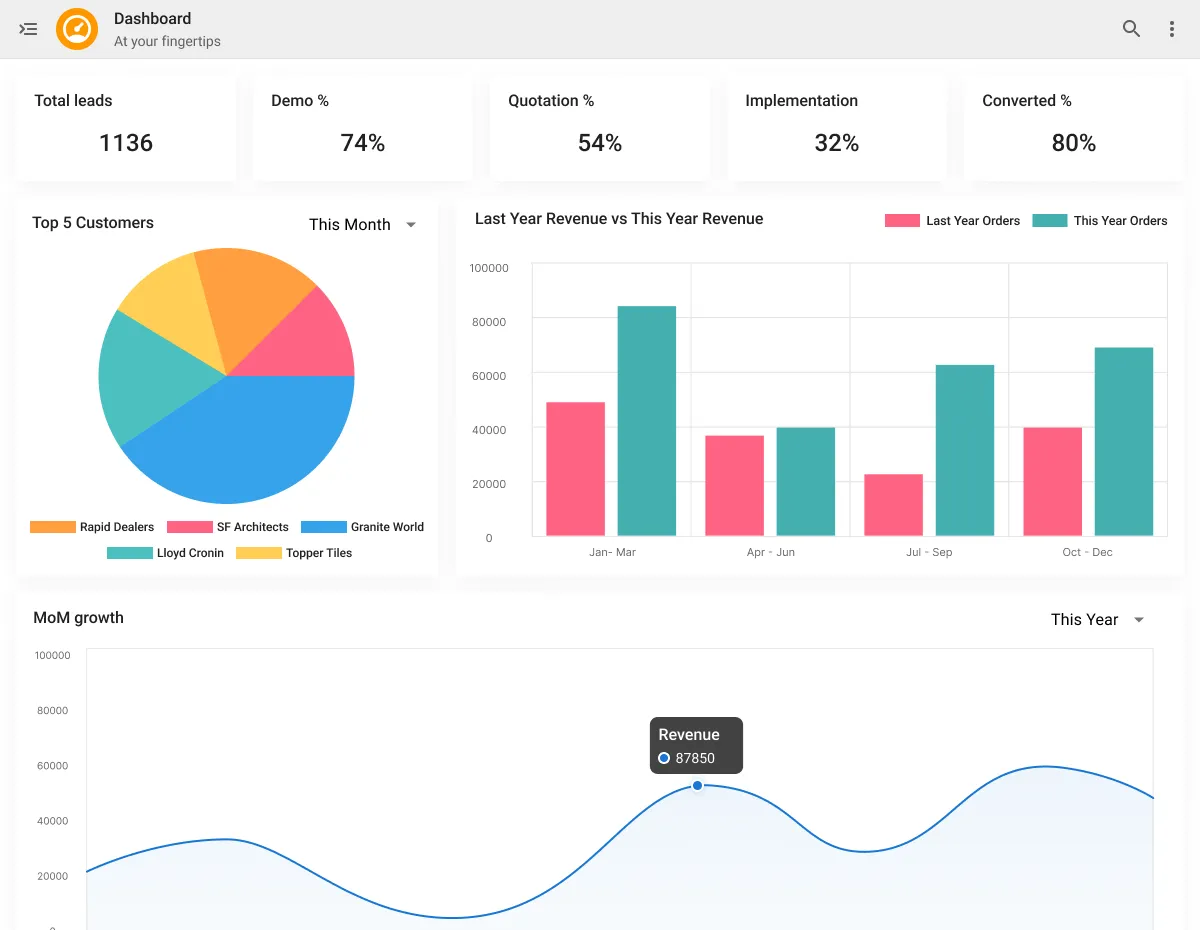Open the sidebar navigation toggle
1200x930 pixels.
point(27,29)
